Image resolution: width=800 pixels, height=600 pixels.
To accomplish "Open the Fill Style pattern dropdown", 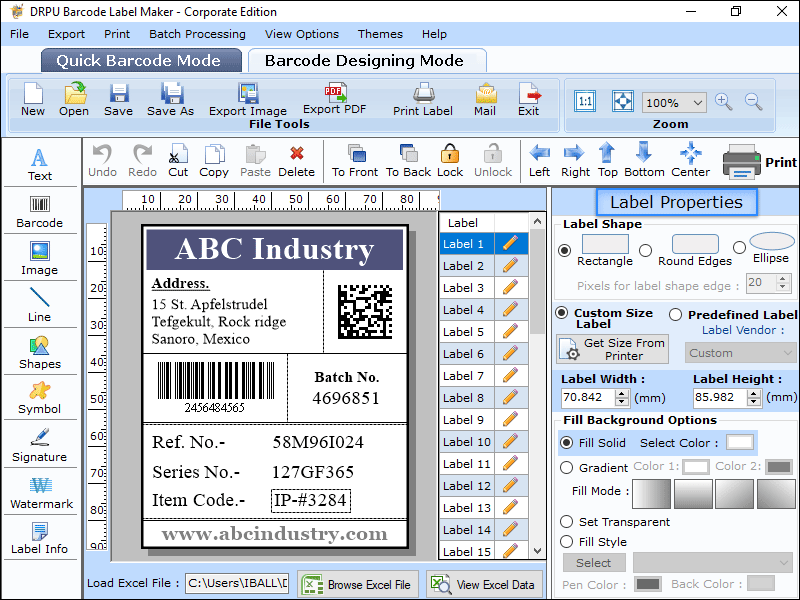I will point(713,562).
